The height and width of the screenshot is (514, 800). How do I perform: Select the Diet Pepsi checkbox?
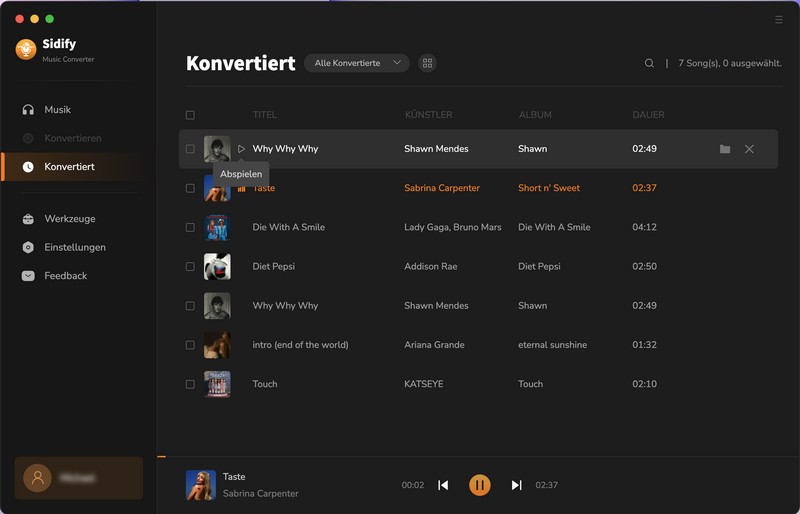click(x=190, y=266)
